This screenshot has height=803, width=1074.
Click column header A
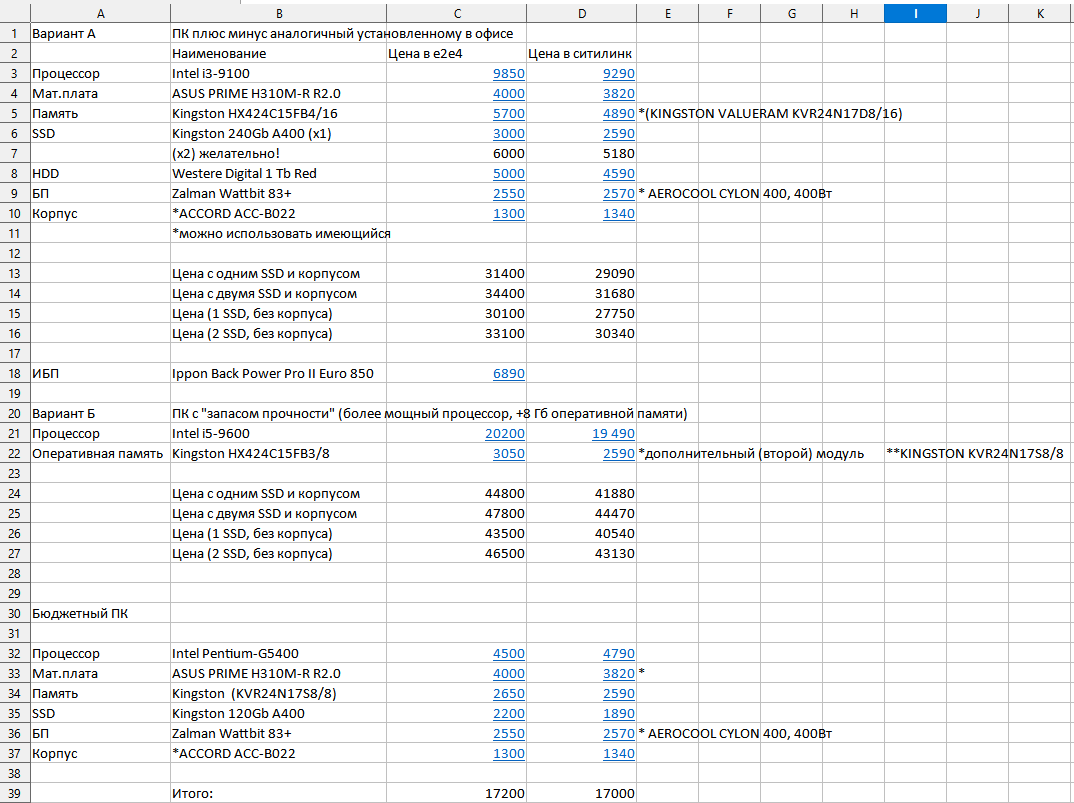[99, 13]
